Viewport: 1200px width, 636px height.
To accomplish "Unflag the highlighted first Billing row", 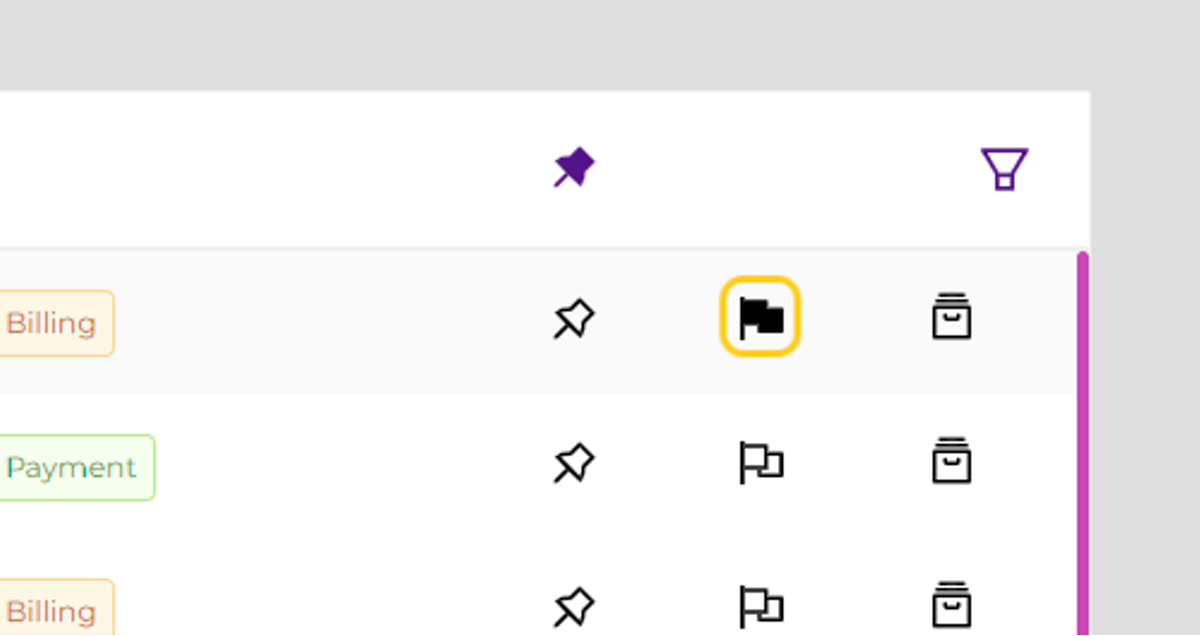I will (x=760, y=317).
